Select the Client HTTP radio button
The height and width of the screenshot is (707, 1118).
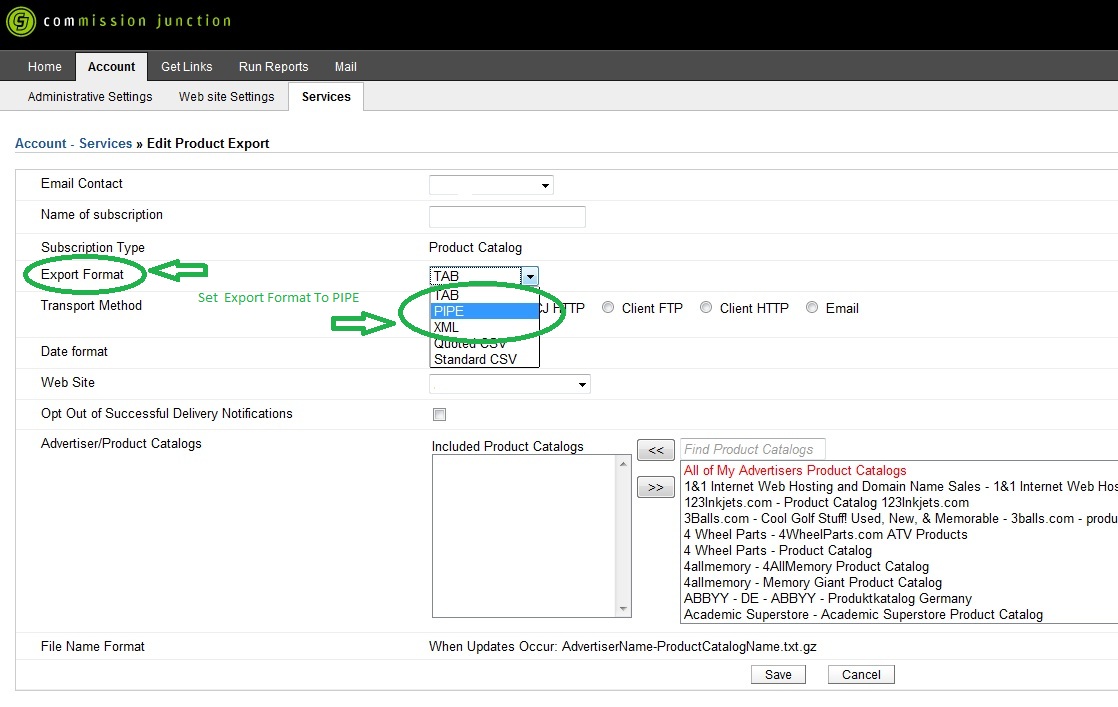[706, 307]
